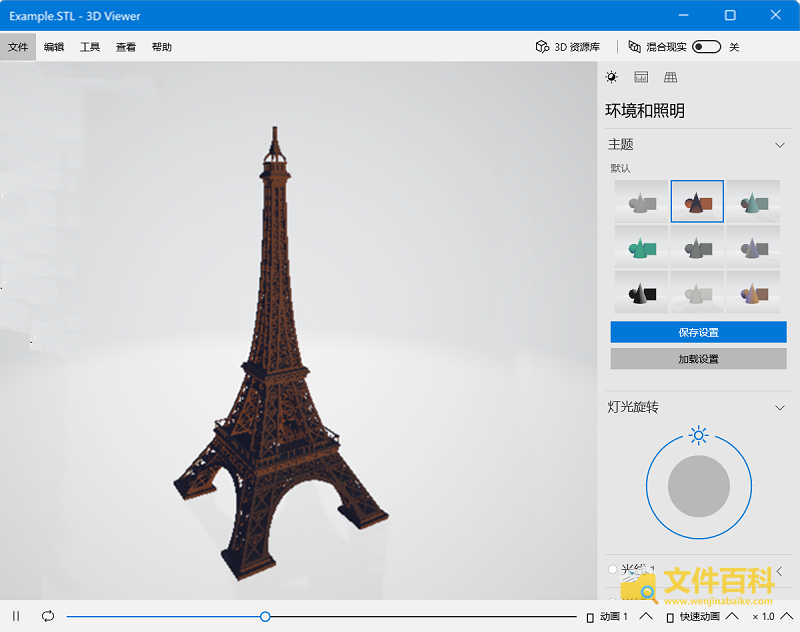Viewport: 800px width, 632px height.
Task: Open the 动画 1 animation dropdown
Action: [619, 617]
